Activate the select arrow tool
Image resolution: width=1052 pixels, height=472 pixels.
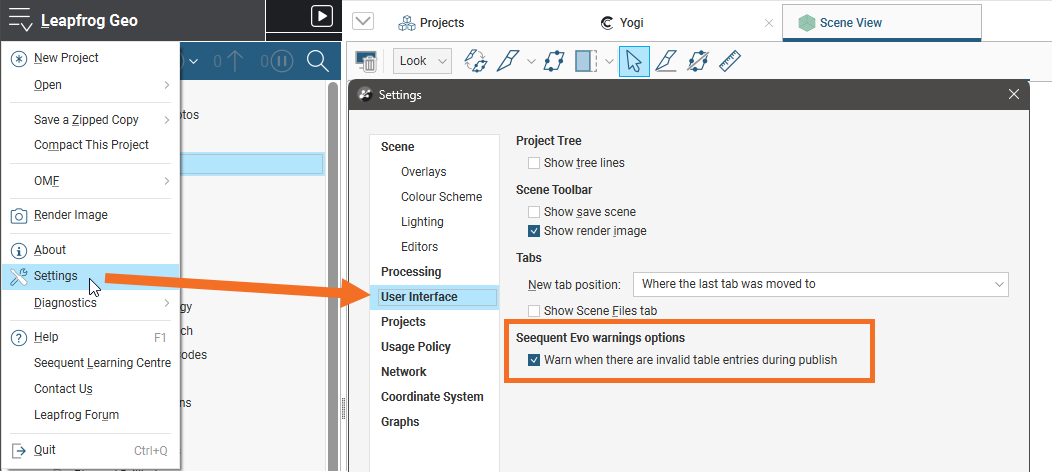[x=632, y=61]
